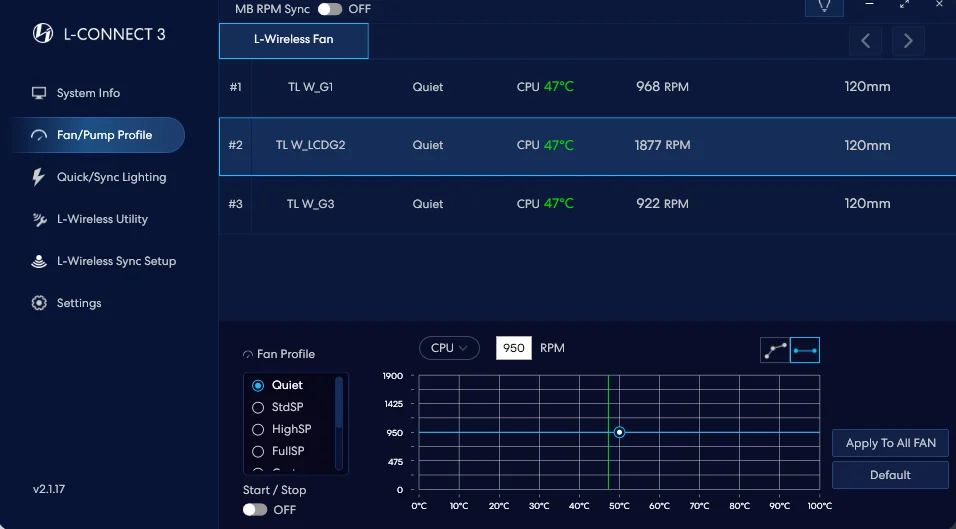Screen dimensions: 956x529
Task: Click Apply To All FAN button
Action: click(x=890, y=443)
